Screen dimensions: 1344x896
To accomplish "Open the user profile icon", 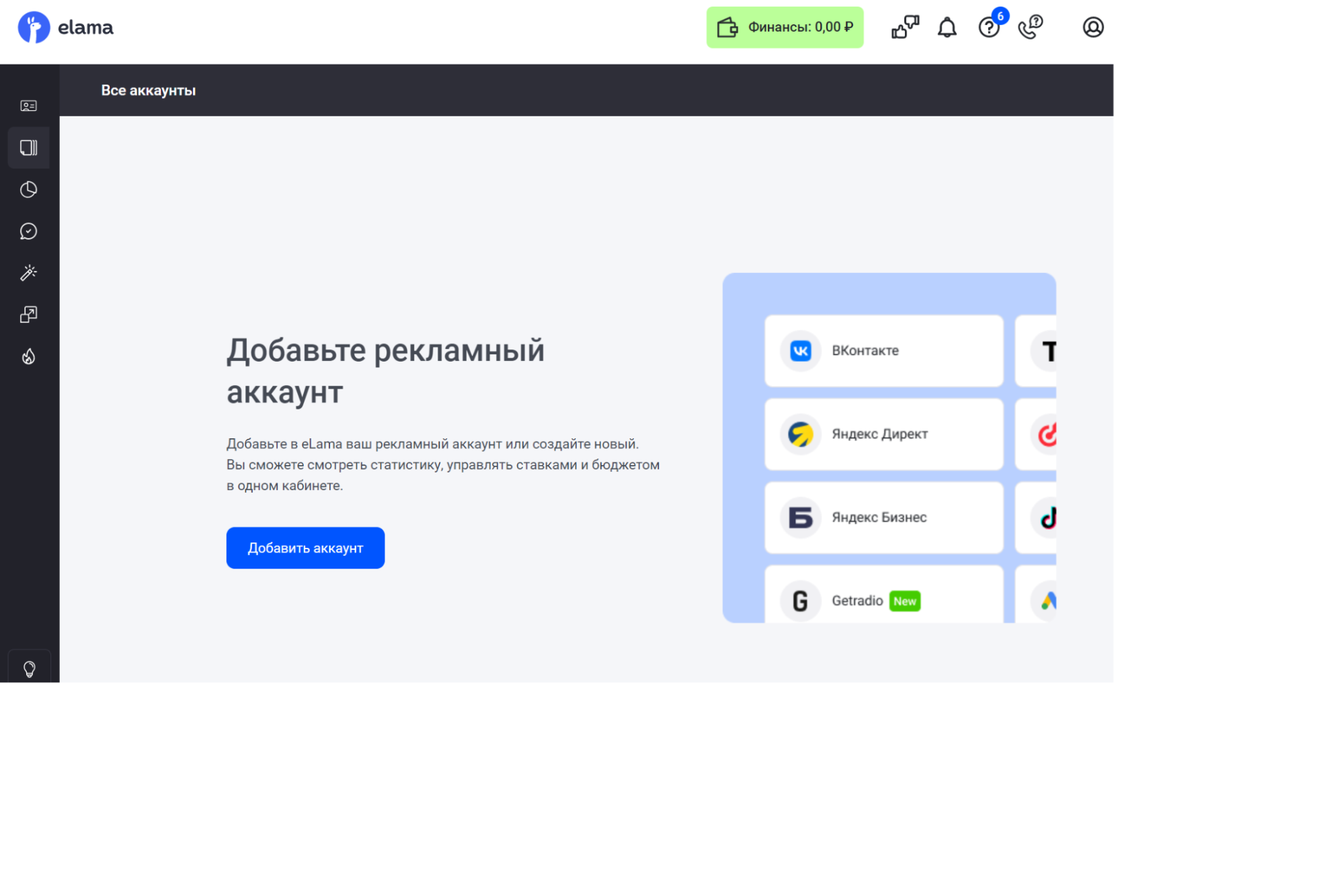I will (x=1093, y=28).
